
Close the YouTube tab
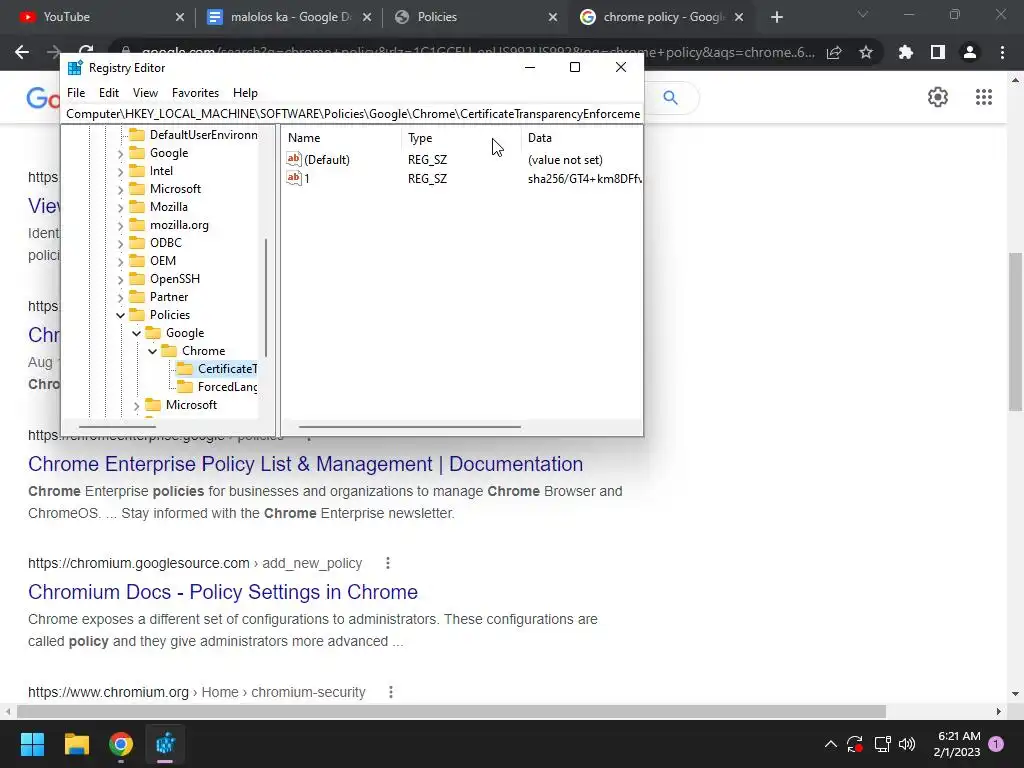point(180,18)
